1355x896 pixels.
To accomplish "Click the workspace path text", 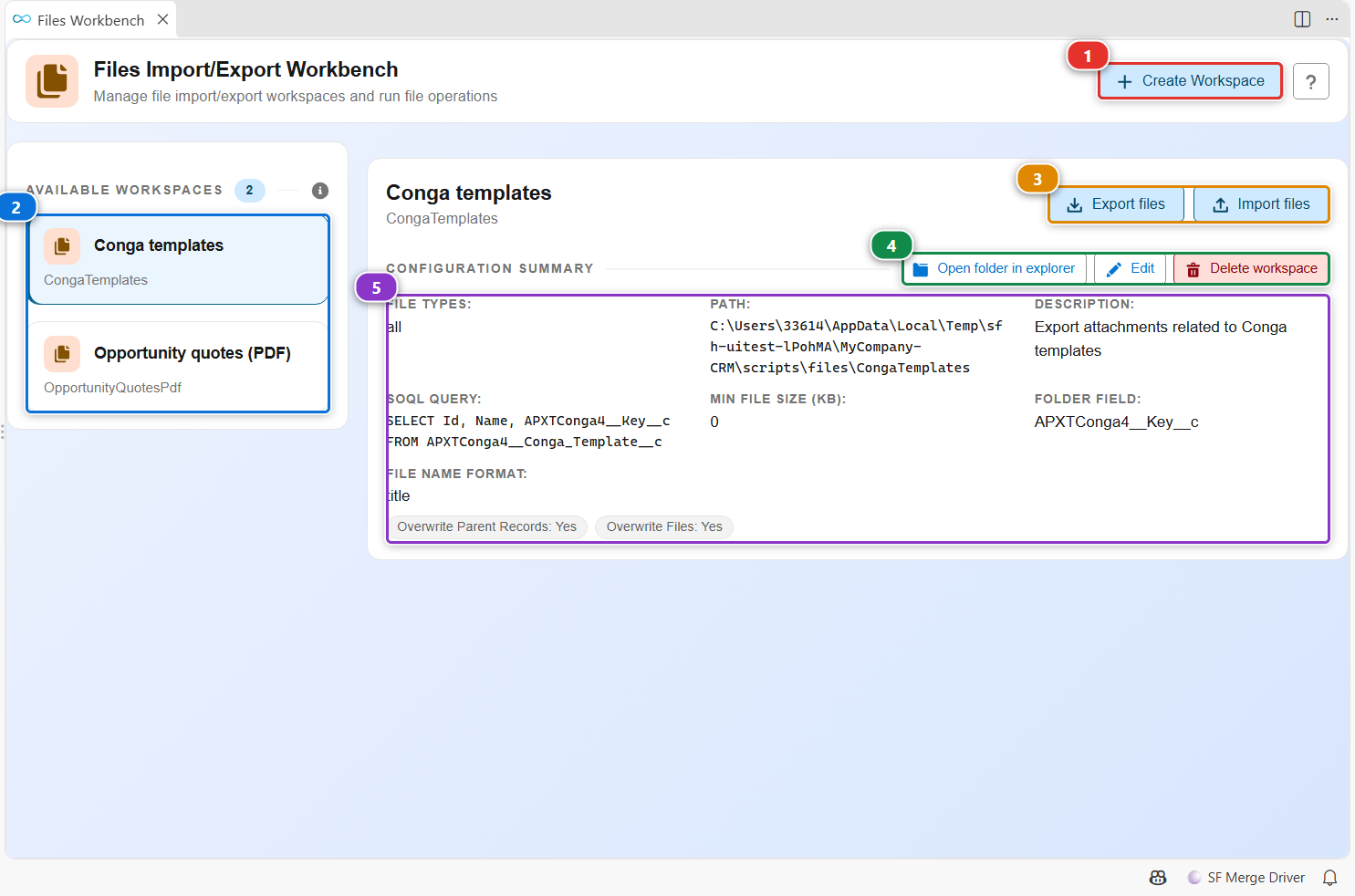I will (856, 347).
